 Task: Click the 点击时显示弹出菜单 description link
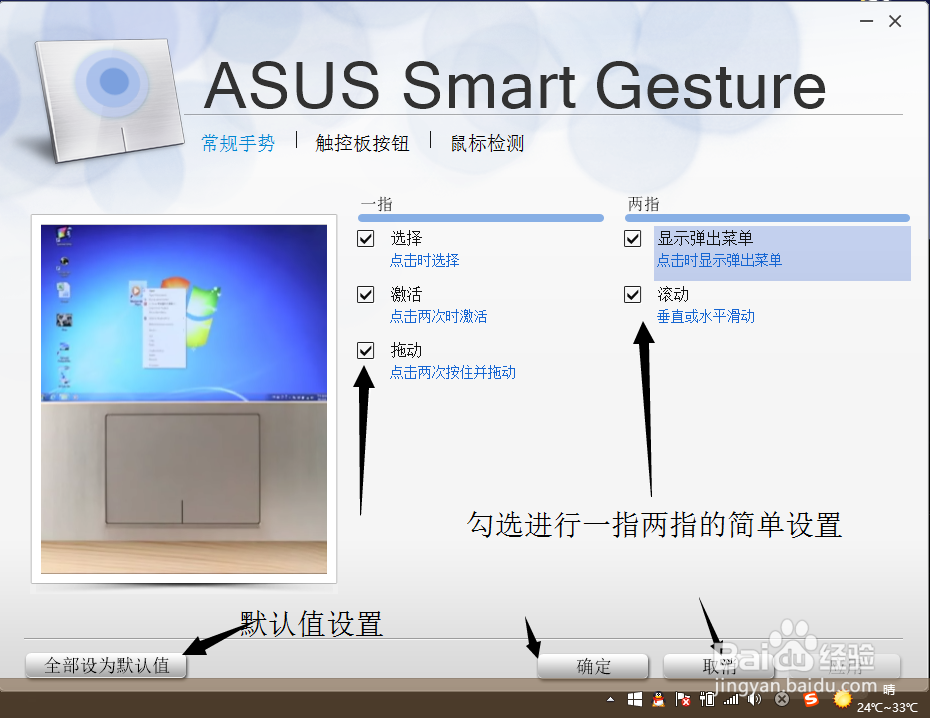pos(719,260)
